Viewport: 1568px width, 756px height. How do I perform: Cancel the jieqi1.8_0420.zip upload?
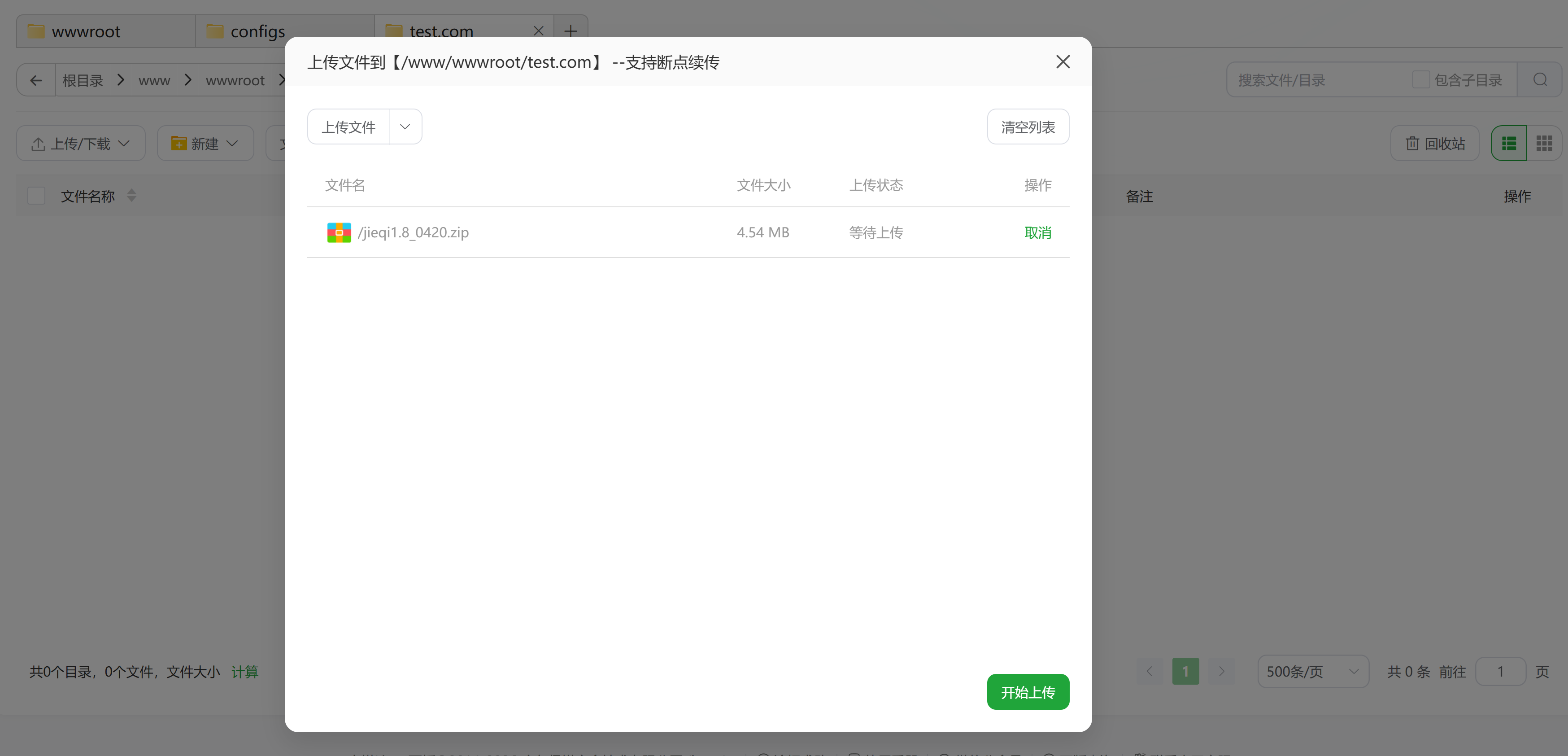pos(1037,232)
